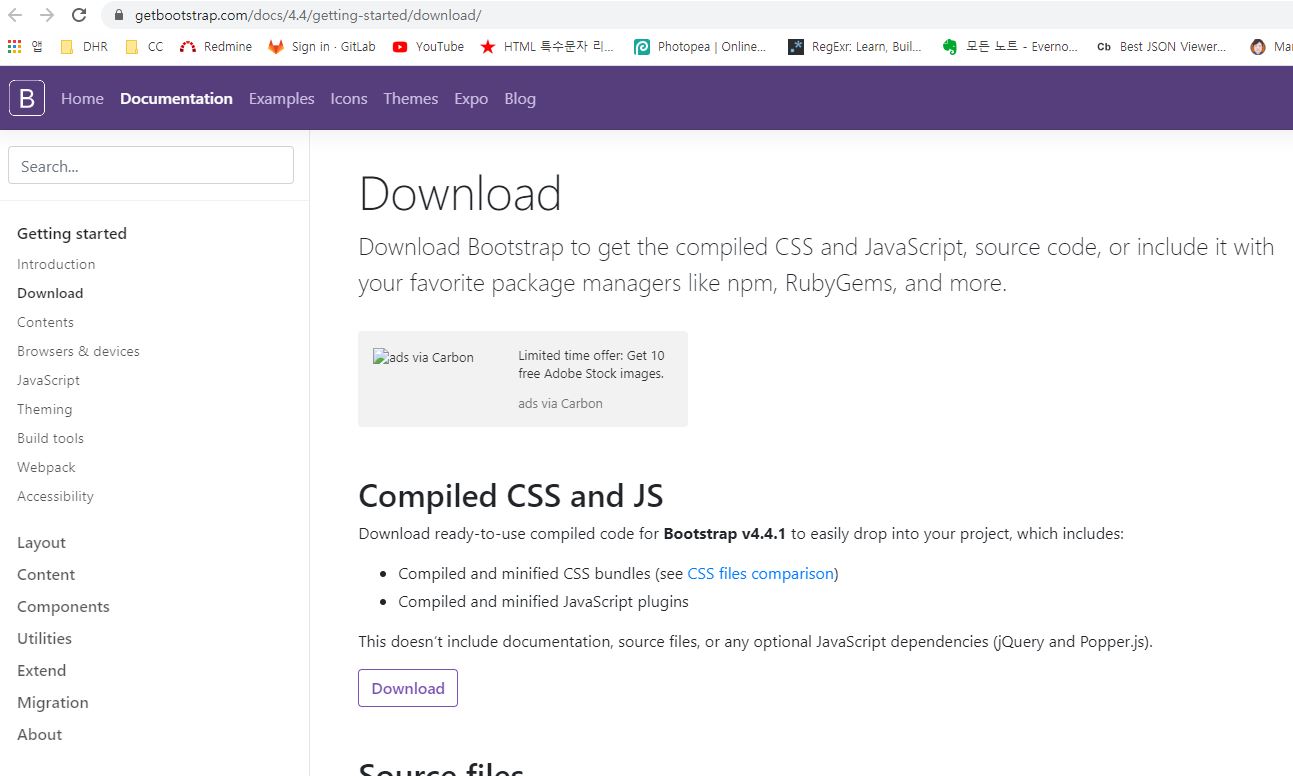Open Icons in navbar
Screen dimensions: 1293x776
click(x=349, y=98)
